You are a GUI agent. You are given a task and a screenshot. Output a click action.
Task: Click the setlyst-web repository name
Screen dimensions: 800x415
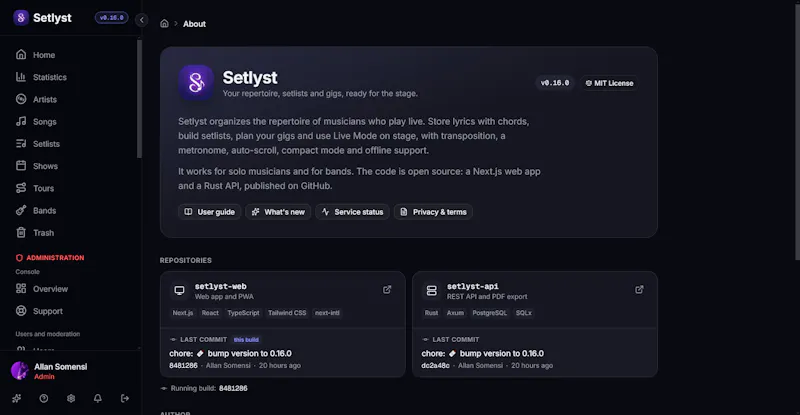click(x=220, y=286)
